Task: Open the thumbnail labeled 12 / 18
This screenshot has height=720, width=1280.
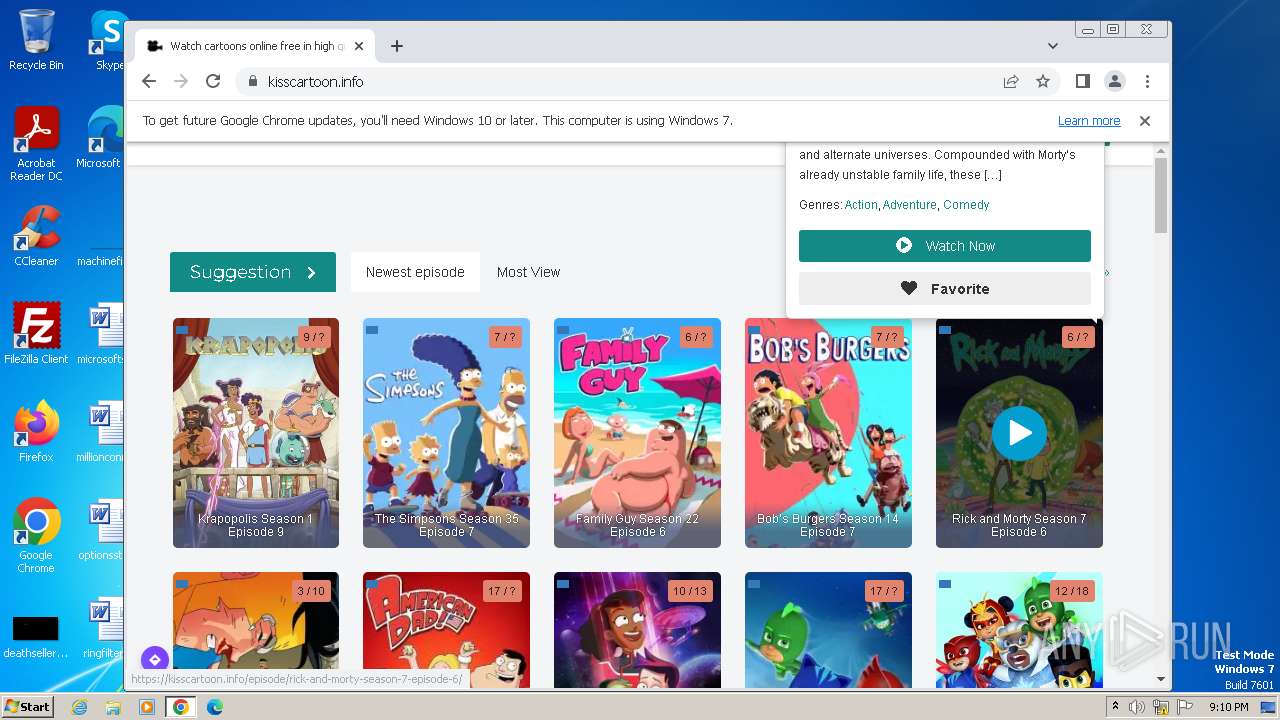Action: point(1019,630)
